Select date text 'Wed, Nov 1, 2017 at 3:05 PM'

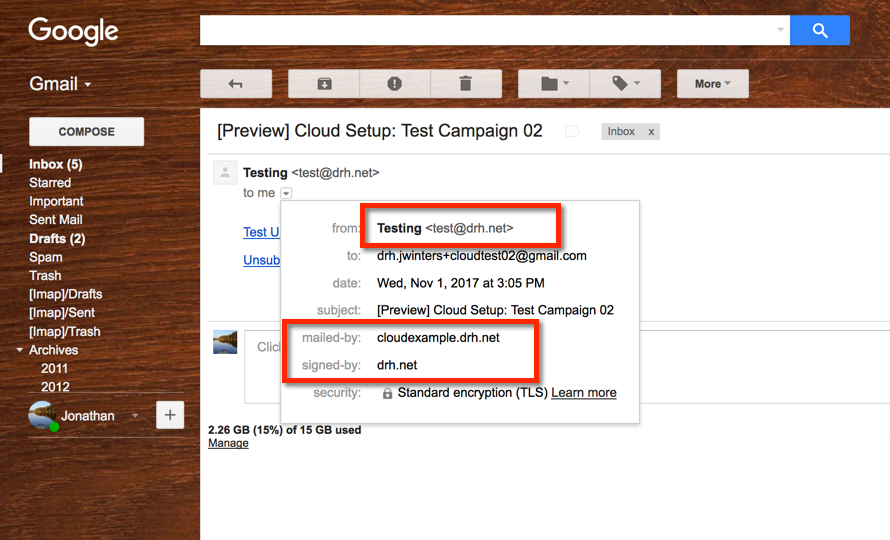[460, 283]
